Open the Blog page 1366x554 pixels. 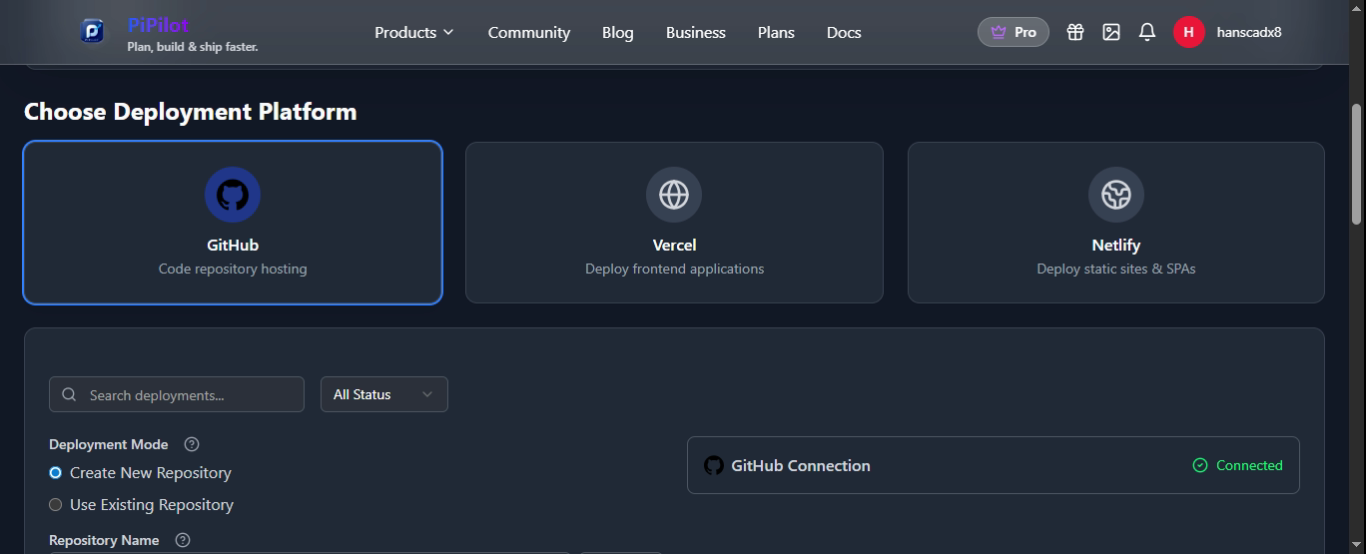618,32
